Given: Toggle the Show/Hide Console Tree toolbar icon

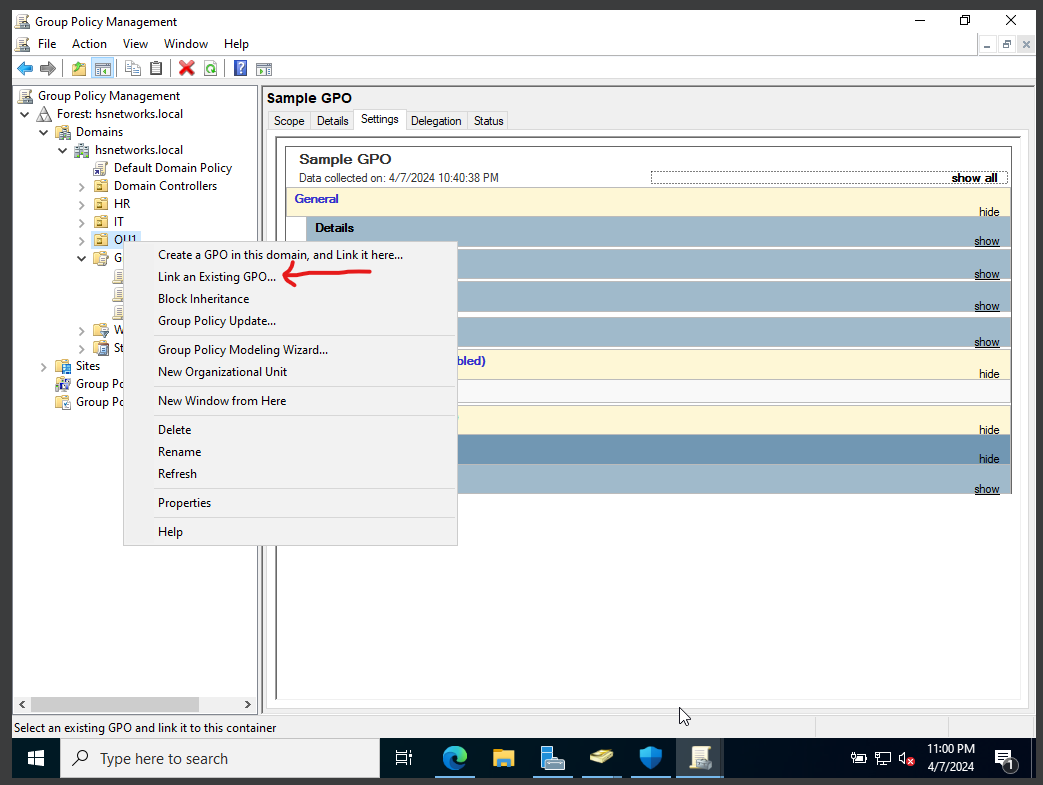Looking at the screenshot, I should tap(102, 68).
